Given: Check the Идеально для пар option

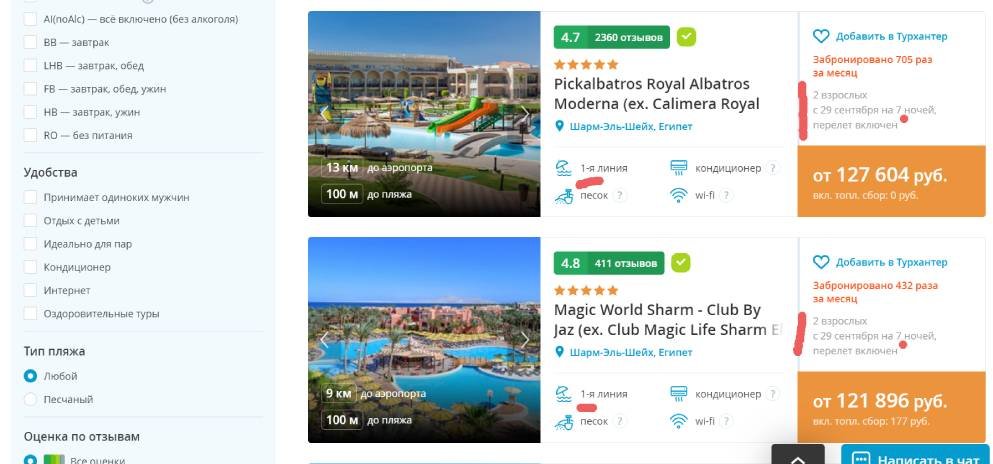Looking at the screenshot, I should coord(30,244).
